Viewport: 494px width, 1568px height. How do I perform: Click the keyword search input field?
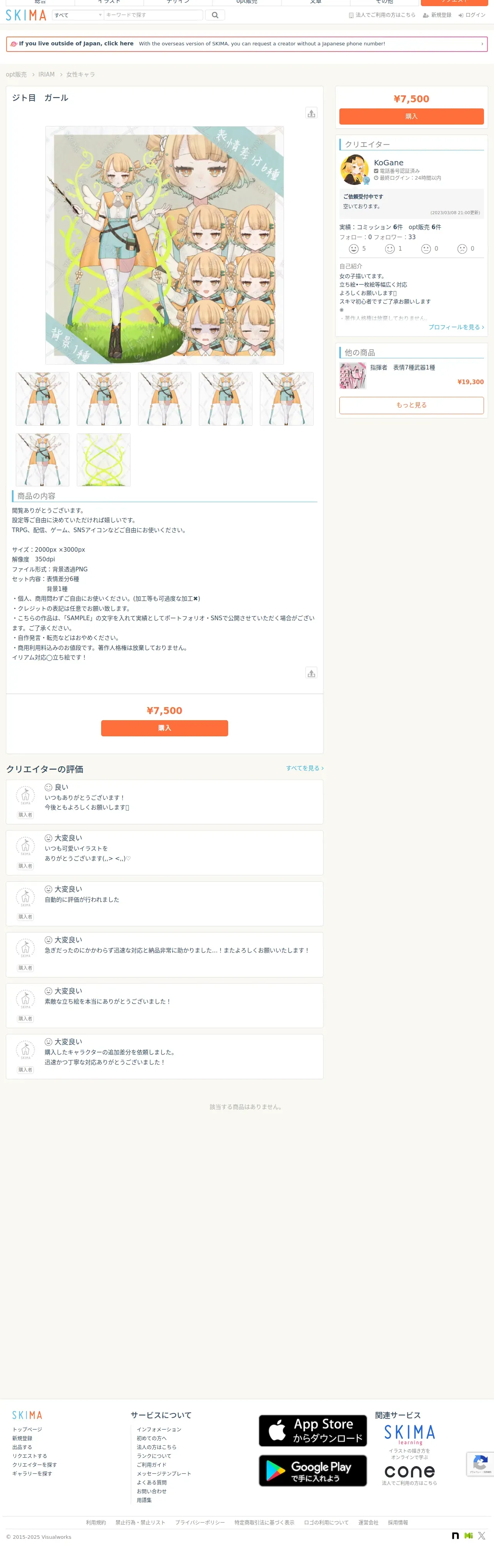153,15
